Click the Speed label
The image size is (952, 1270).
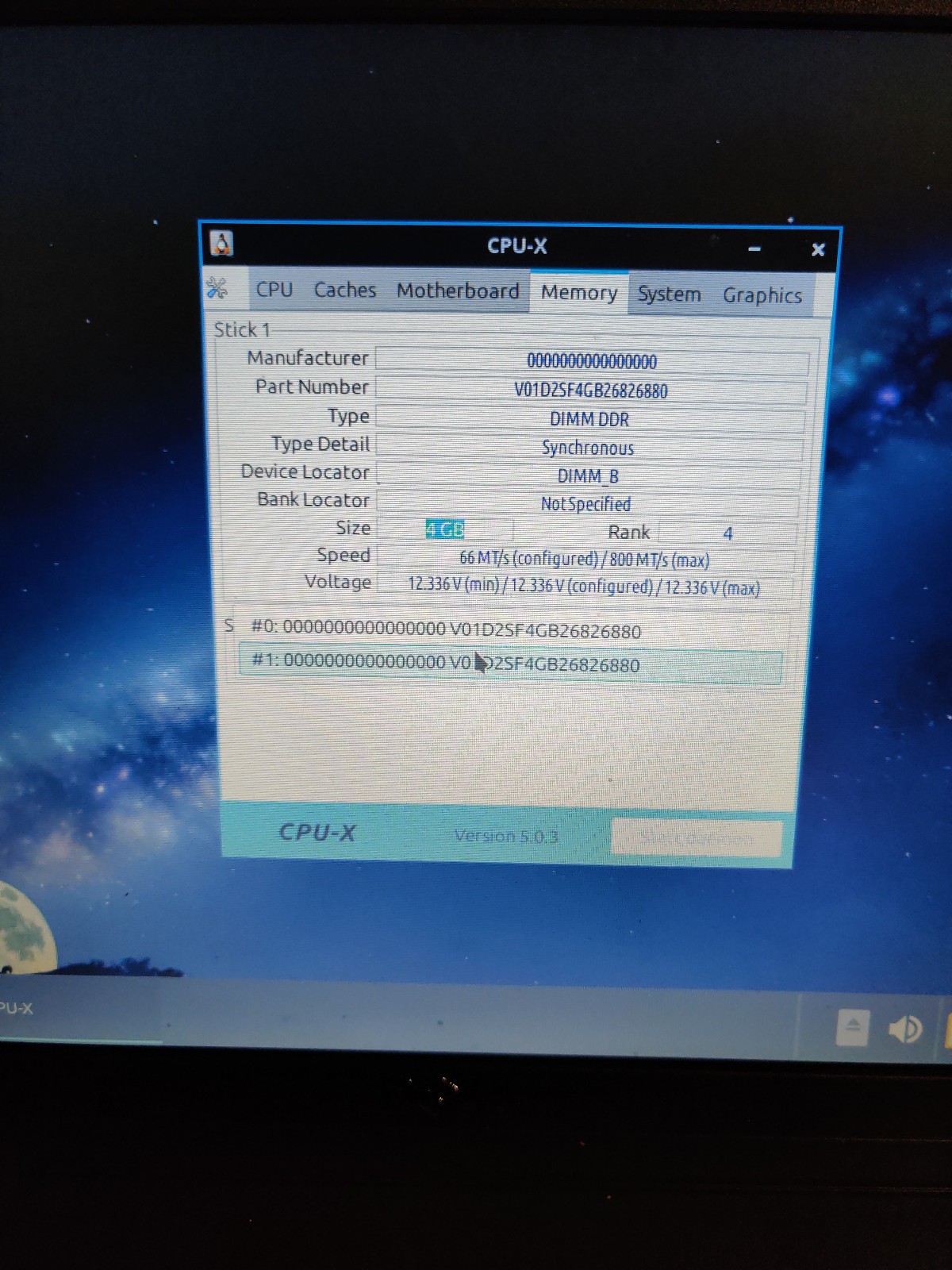(x=344, y=555)
